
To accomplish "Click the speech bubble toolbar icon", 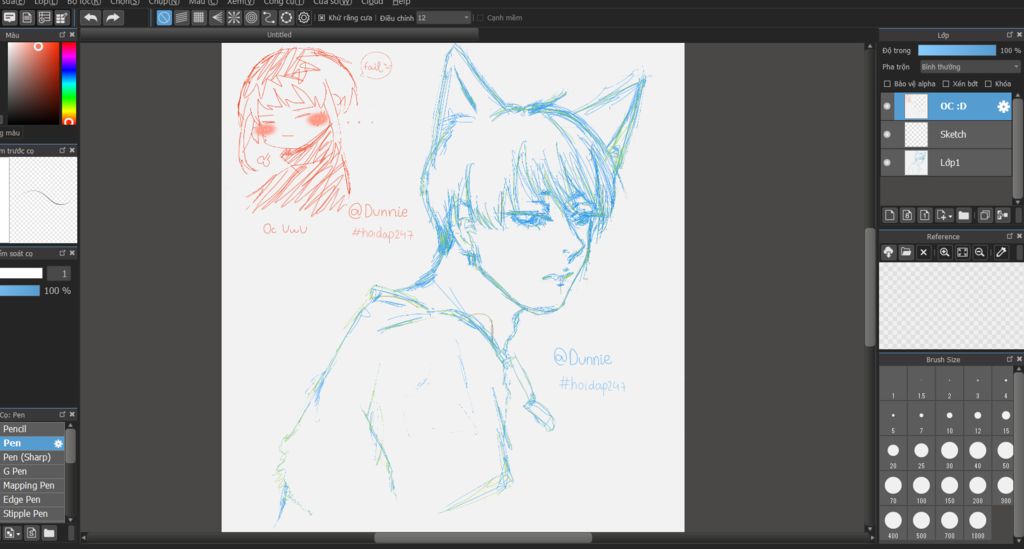I will pyautogui.click(x=10, y=18).
